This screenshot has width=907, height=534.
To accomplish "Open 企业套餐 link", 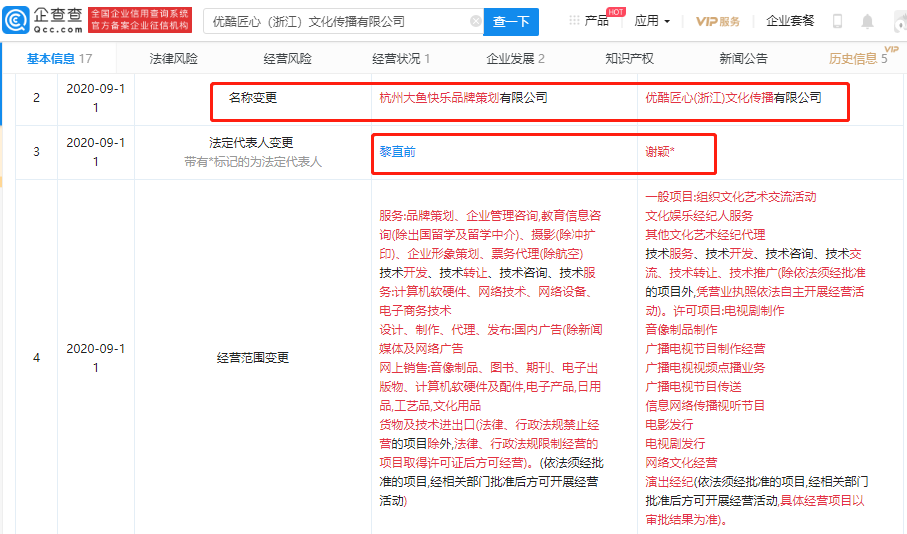I will [790, 21].
